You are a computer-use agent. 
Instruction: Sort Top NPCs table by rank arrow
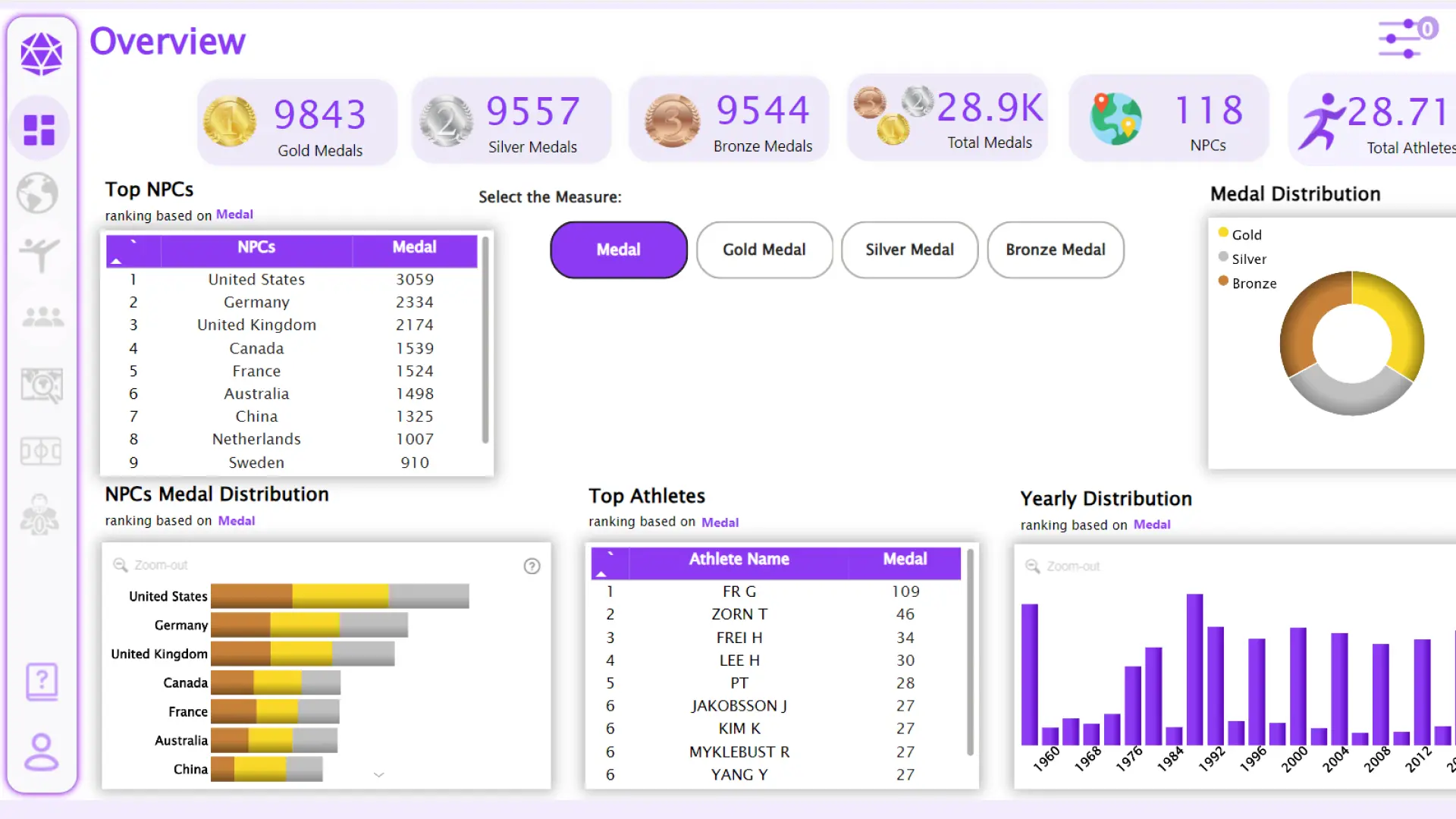(x=117, y=261)
